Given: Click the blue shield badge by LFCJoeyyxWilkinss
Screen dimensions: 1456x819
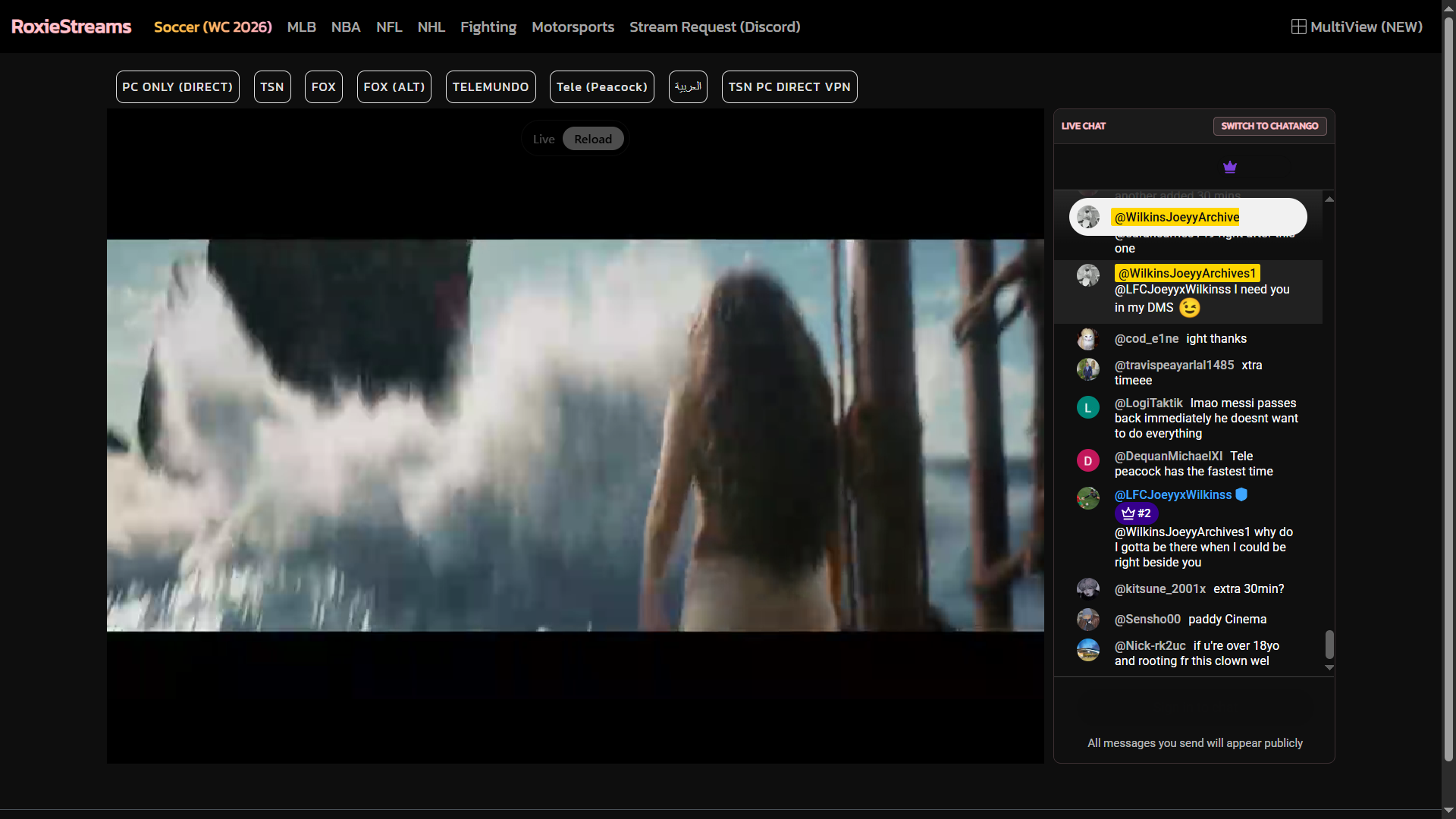Looking at the screenshot, I should 1241,494.
